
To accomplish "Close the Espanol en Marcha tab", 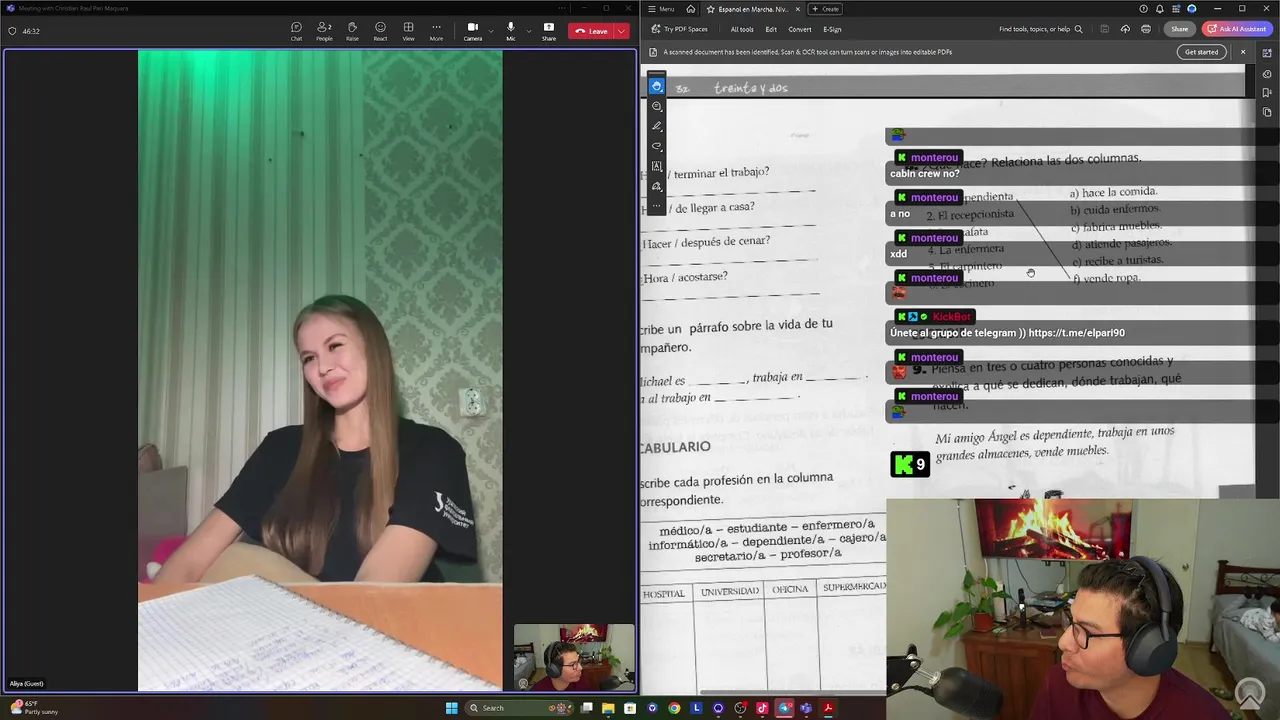I will tap(797, 9).
